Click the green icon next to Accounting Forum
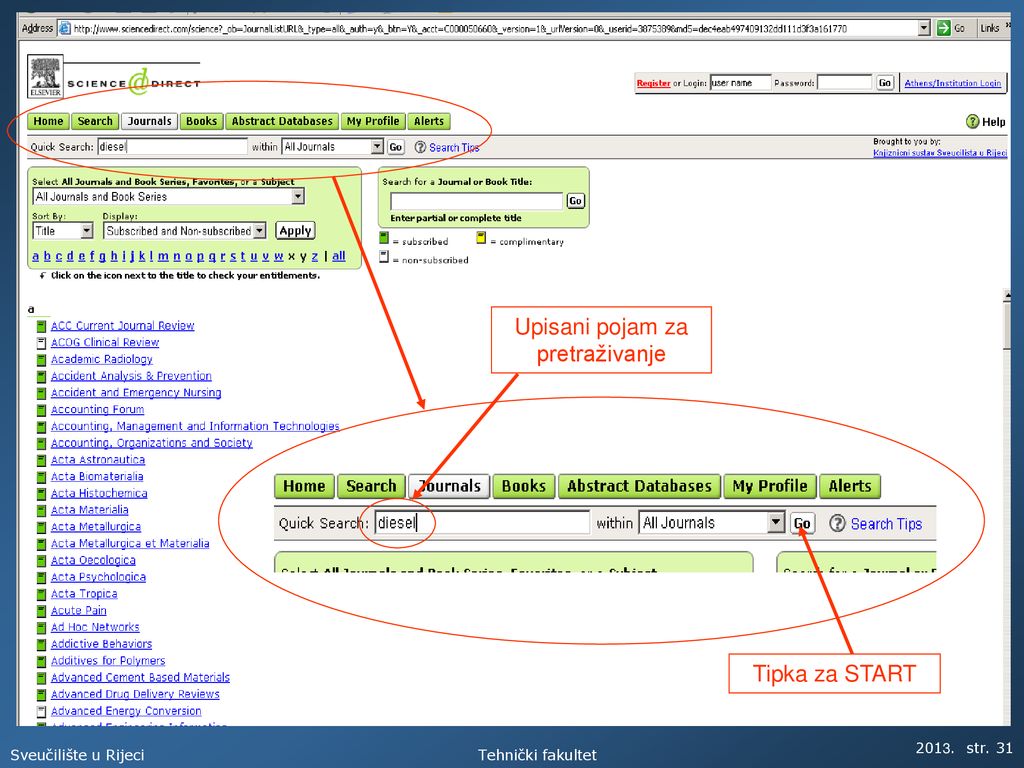This screenshot has height=768, width=1024. click(x=40, y=410)
